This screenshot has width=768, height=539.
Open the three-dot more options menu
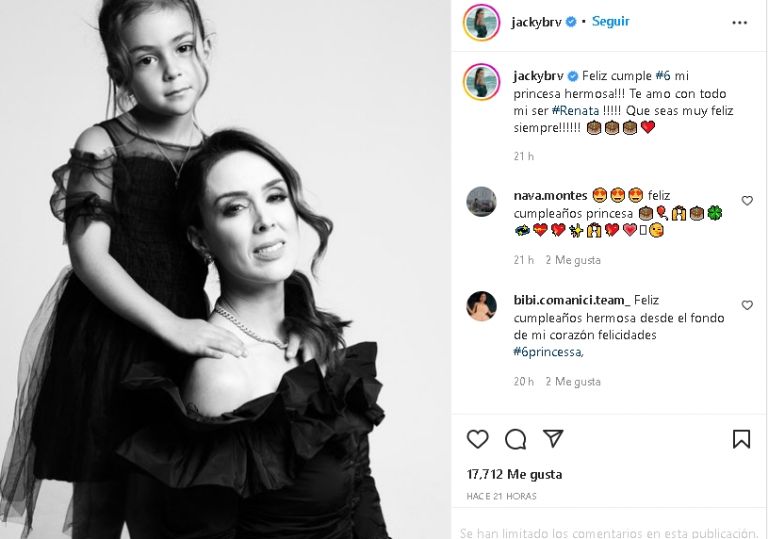pos(739,23)
